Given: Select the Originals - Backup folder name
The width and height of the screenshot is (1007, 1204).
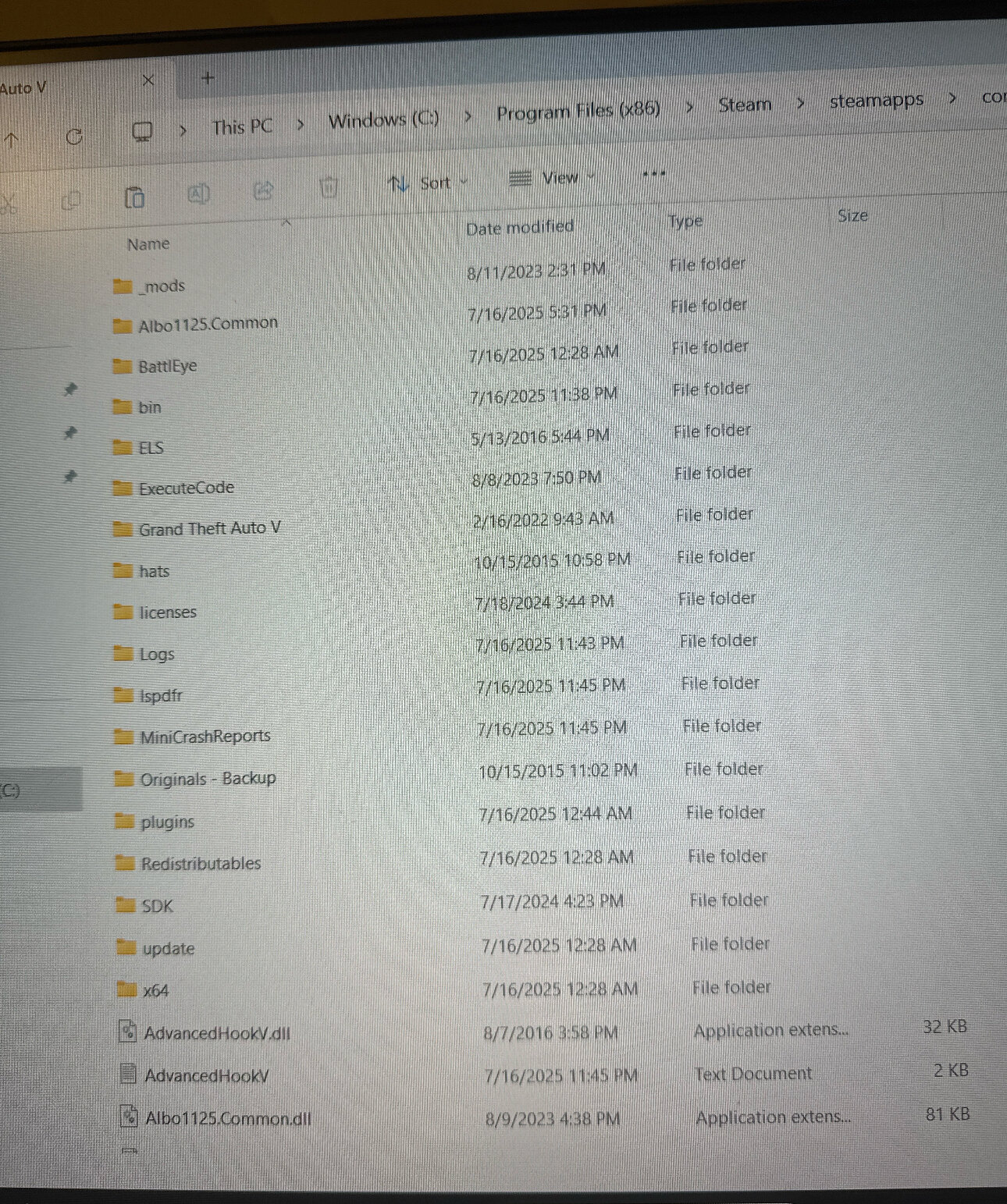Looking at the screenshot, I should pos(208,779).
